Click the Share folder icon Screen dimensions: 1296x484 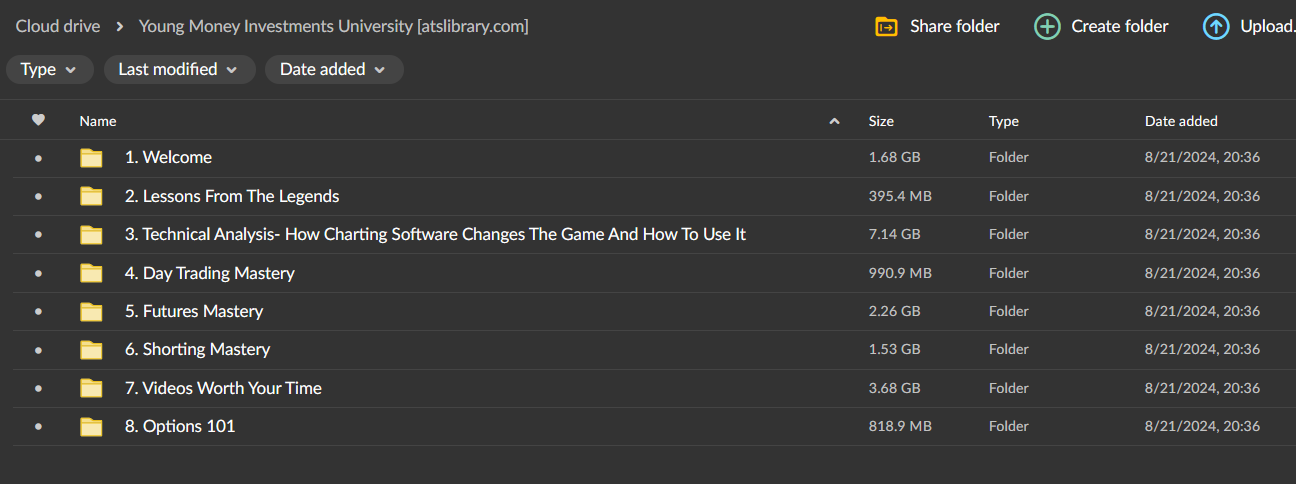click(x=886, y=27)
